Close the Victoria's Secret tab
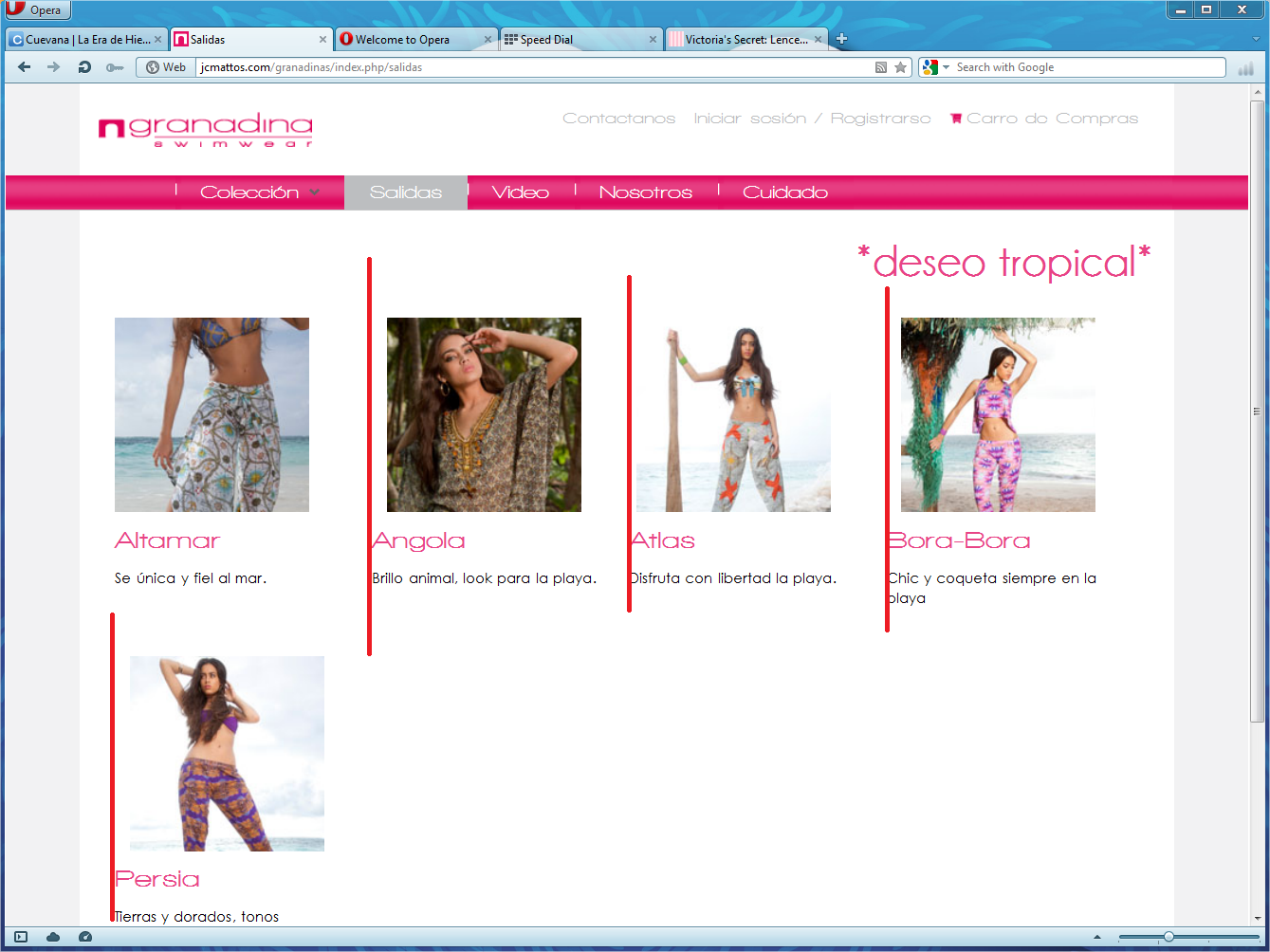 pyautogui.click(x=818, y=40)
